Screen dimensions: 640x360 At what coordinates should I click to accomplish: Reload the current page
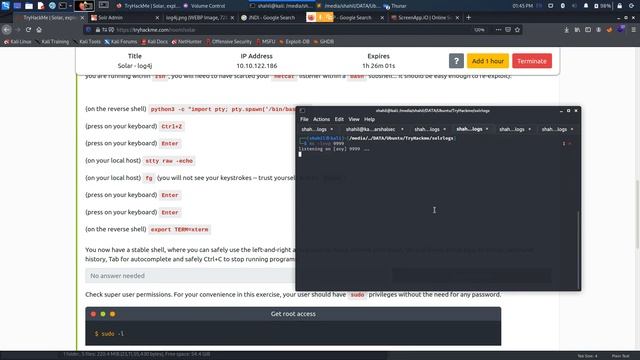pos(28,29)
